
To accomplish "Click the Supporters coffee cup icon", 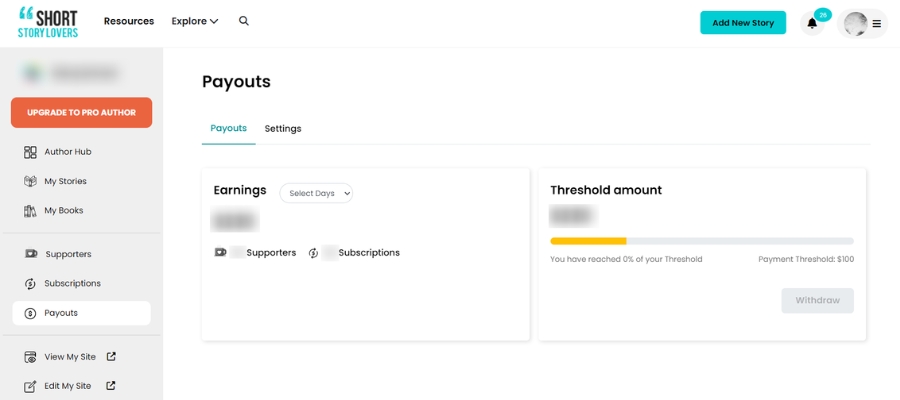I will [31, 254].
